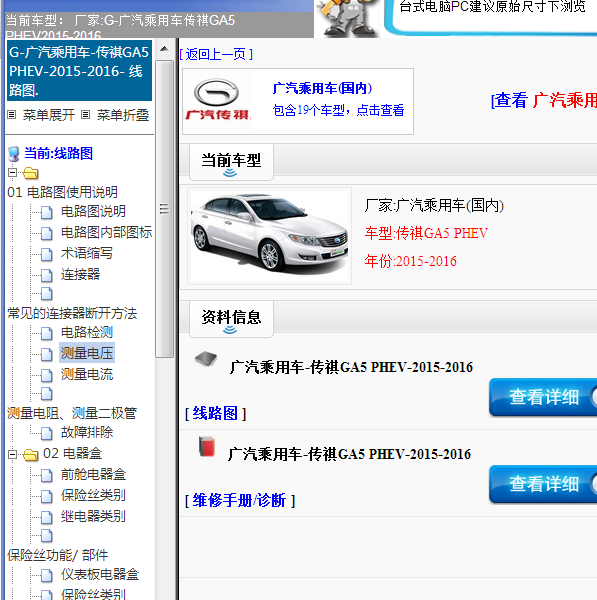Open the 广汽乘用车(国内) link
Viewport: 597px width, 600px height.
322,88
